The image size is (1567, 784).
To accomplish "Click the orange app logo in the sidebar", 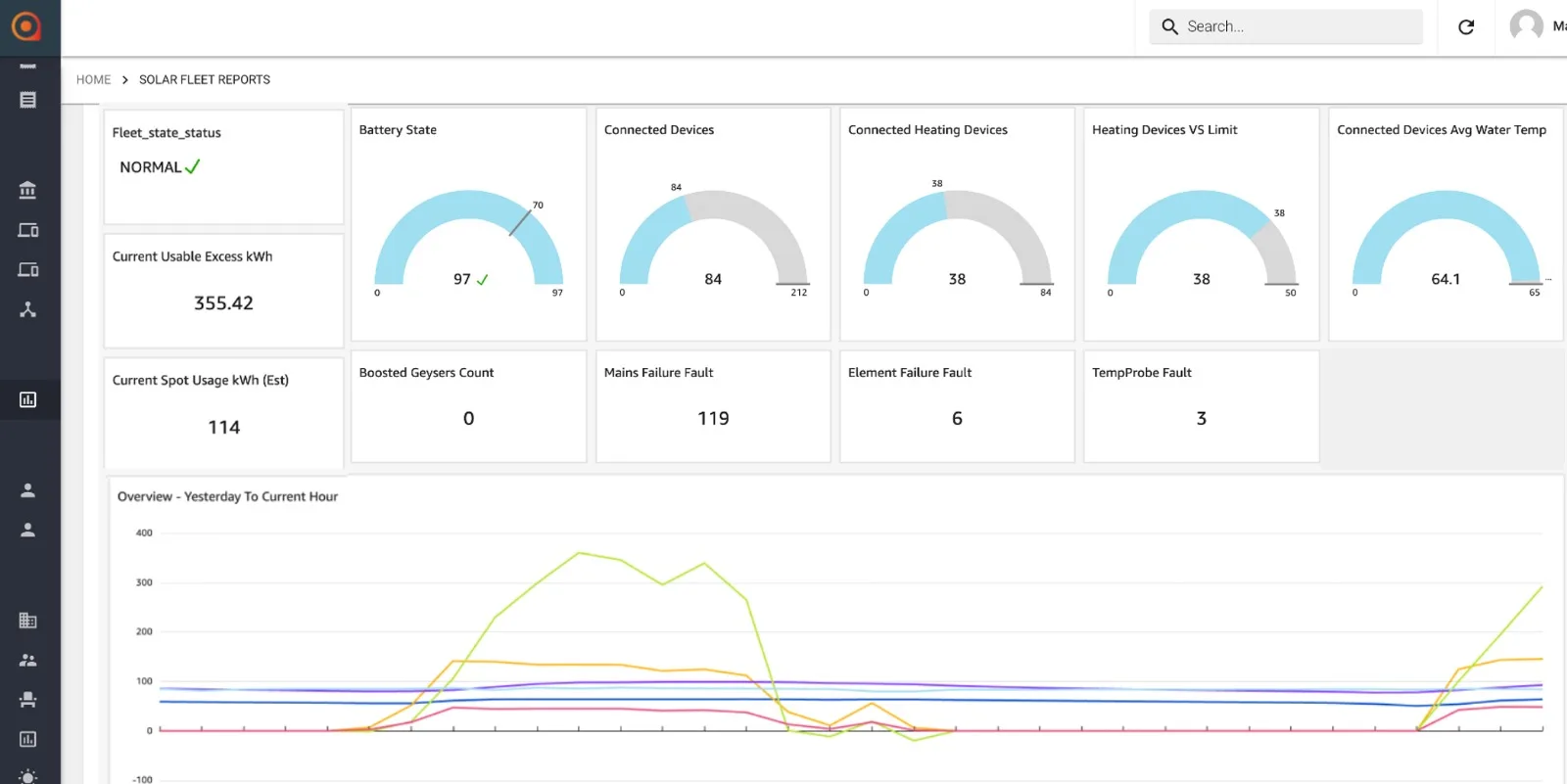I will [26, 26].
